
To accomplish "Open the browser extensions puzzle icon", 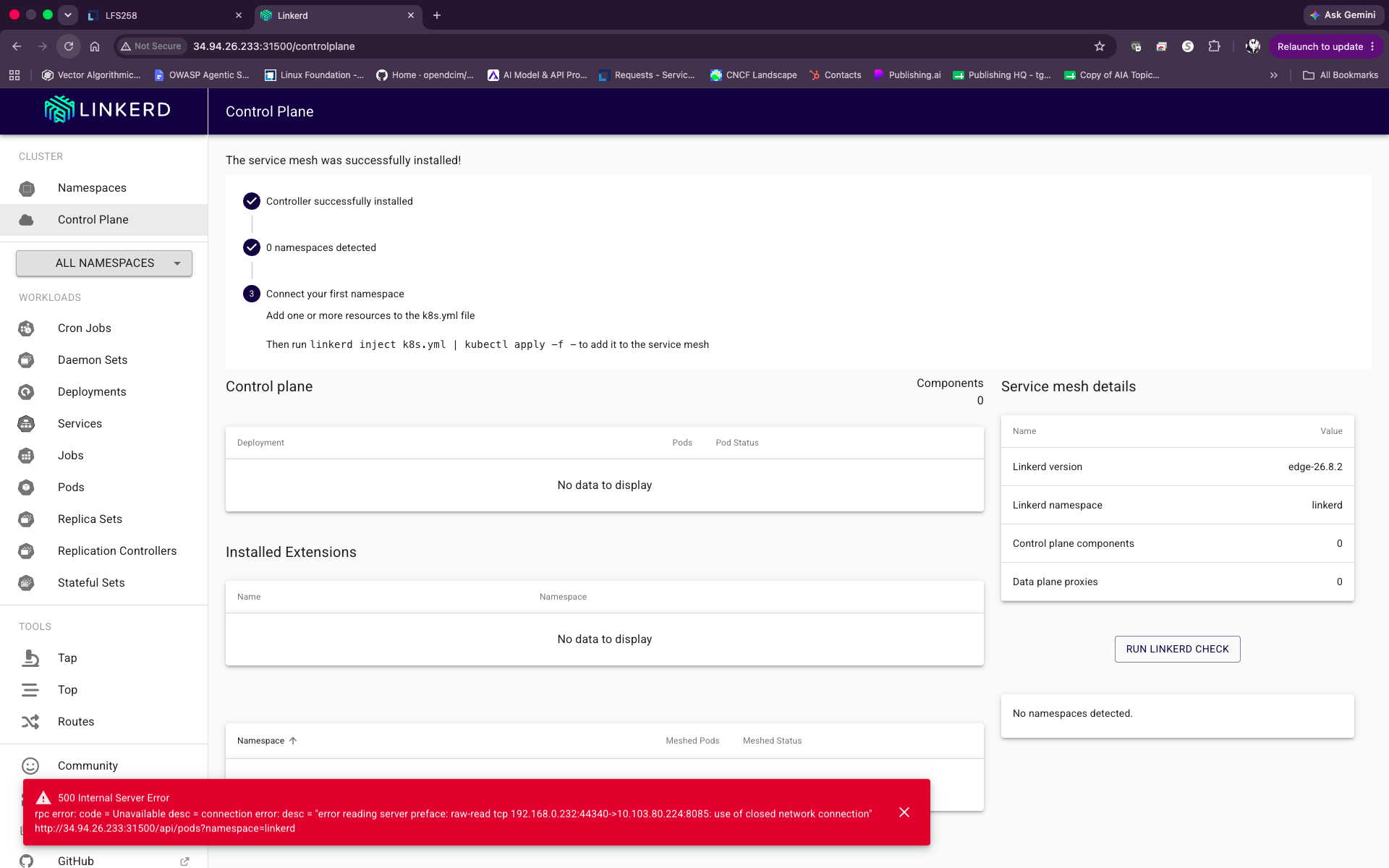I will [x=1215, y=46].
